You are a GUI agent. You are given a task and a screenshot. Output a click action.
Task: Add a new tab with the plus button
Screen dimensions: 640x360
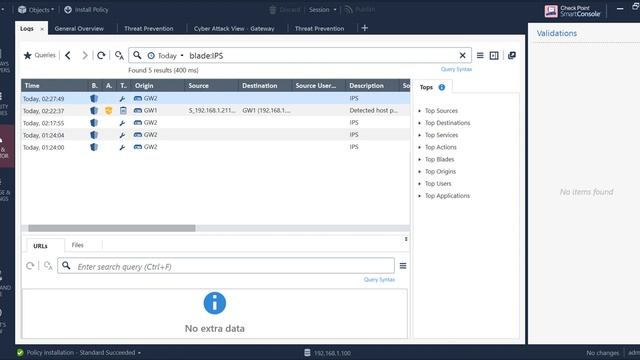[x=364, y=28]
